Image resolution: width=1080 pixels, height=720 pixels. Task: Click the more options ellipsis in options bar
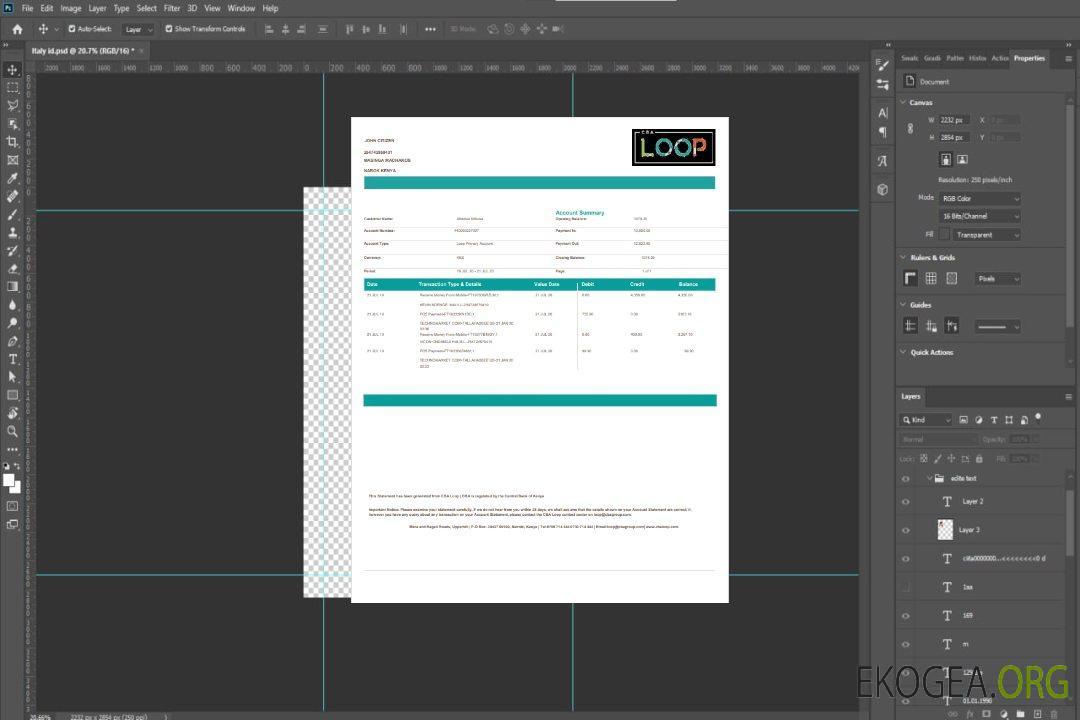tap(430, 29)
